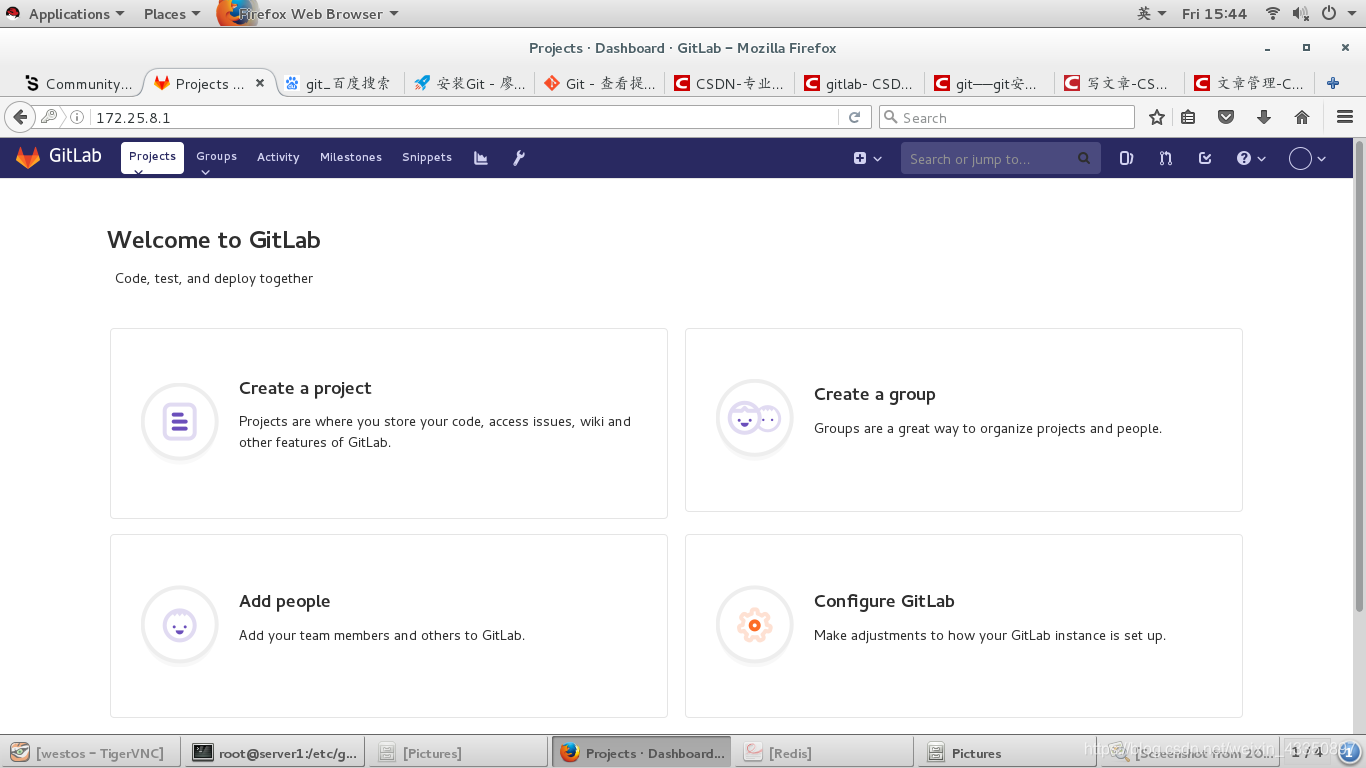
Task: Switch to the gitlab- CSD tab
Action: pyautogui.click(x=859, y=83)
